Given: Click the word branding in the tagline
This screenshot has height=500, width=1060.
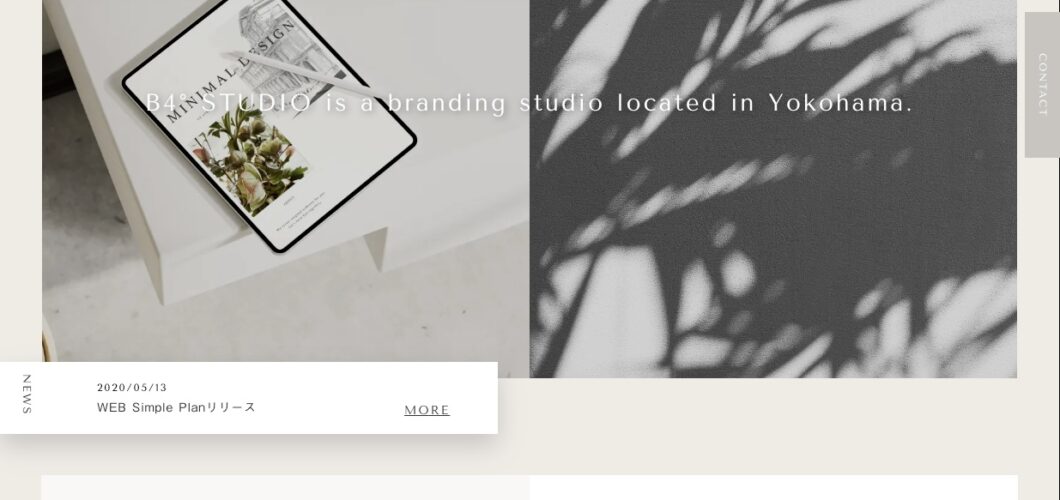Looking at the screenshot, I should (x=447, y=103).
